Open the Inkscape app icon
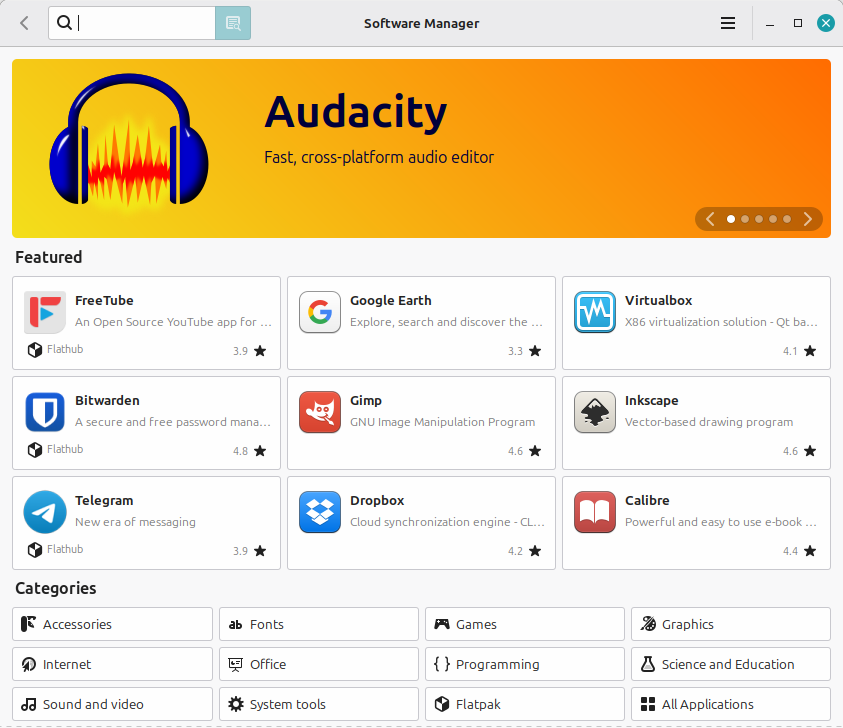The width and height of the screenshot is (843, 728). click(595, 412)
